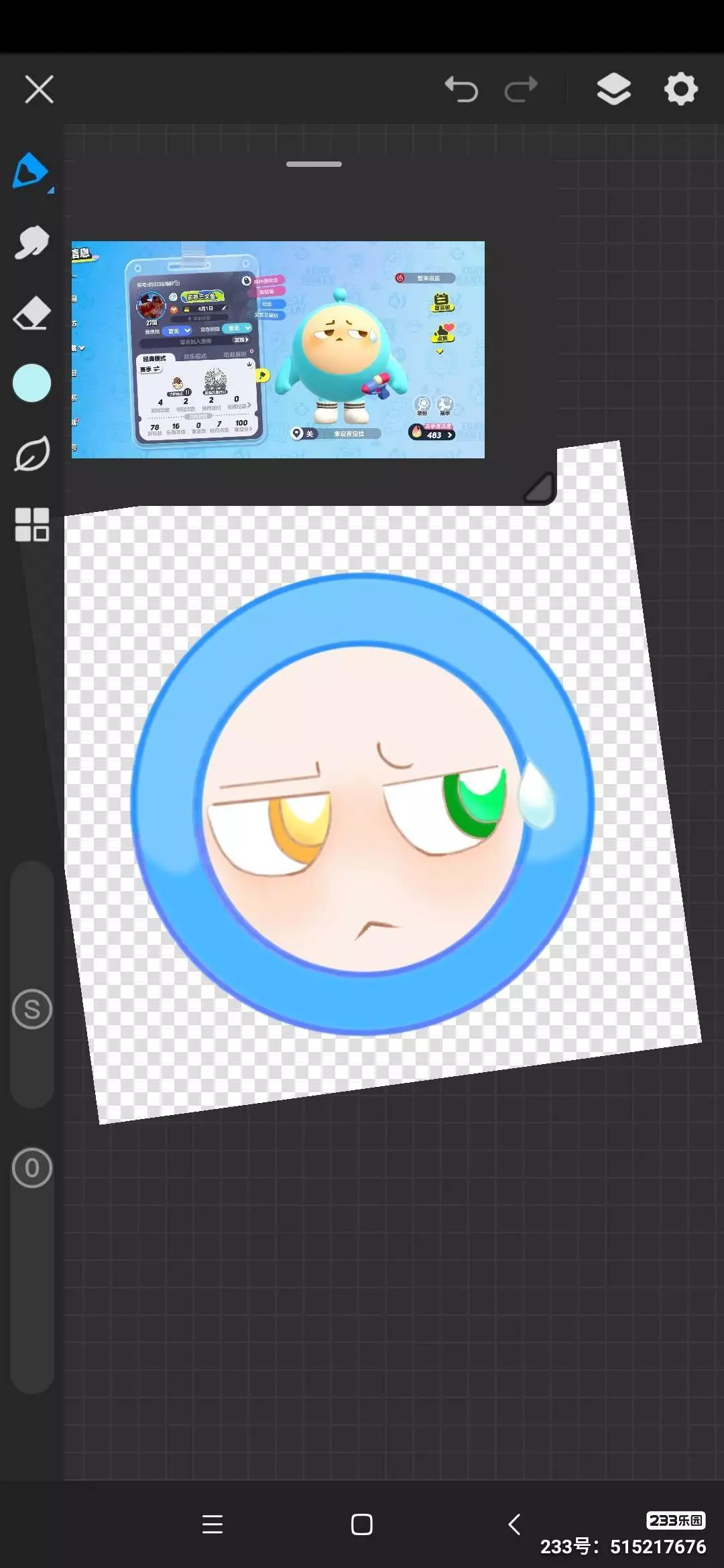
Task: Tap the Android back button
Action: click(x=514, y=1524)
